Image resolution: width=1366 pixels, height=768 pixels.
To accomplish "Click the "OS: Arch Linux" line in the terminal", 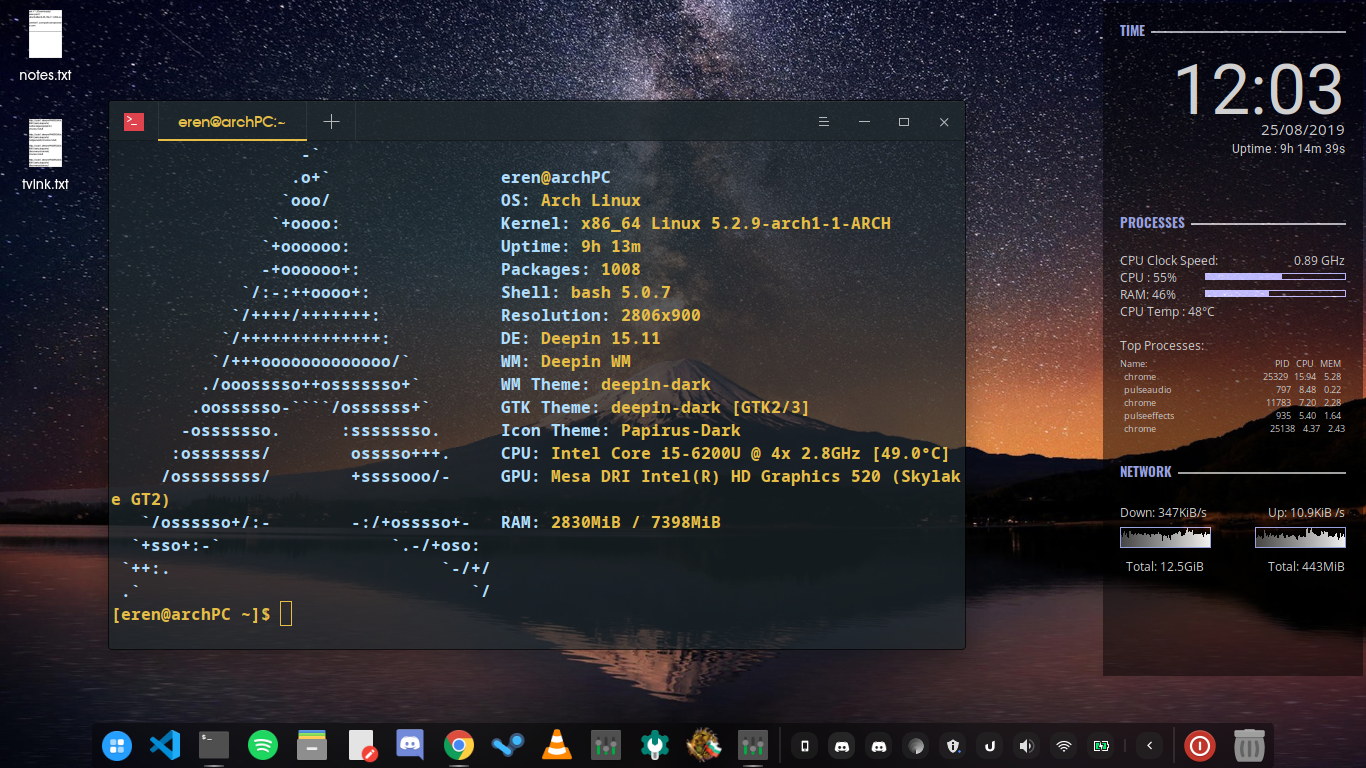I will 571,200.
